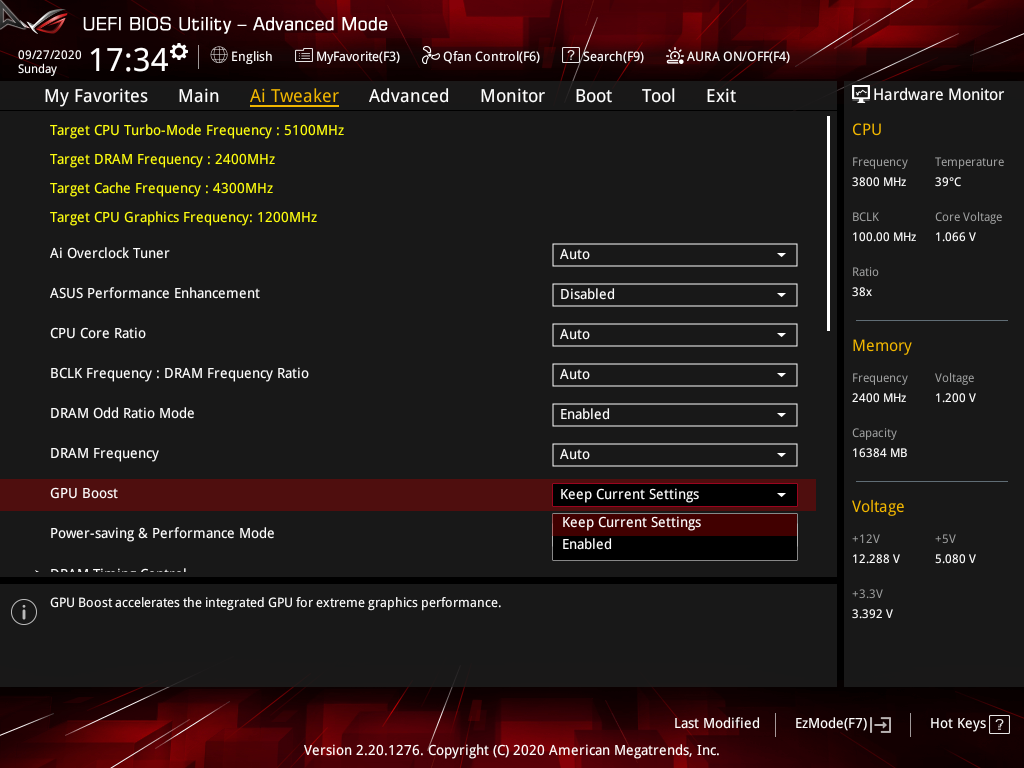Open Qfan Control fan icon
The image size is (1024, 768).
coord(430,56)
